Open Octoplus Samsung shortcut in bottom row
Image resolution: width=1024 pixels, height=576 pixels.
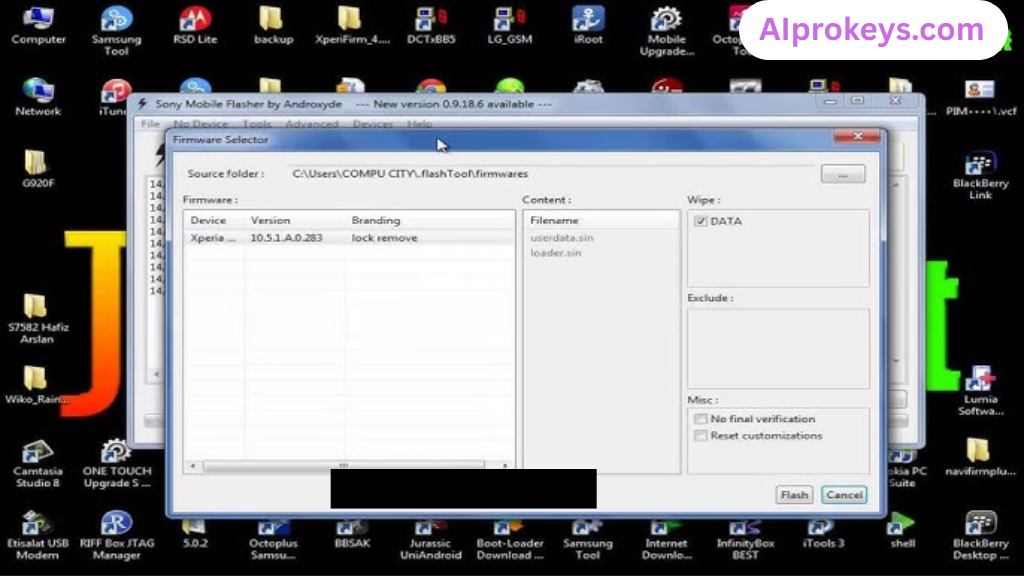tap(273, 541)
